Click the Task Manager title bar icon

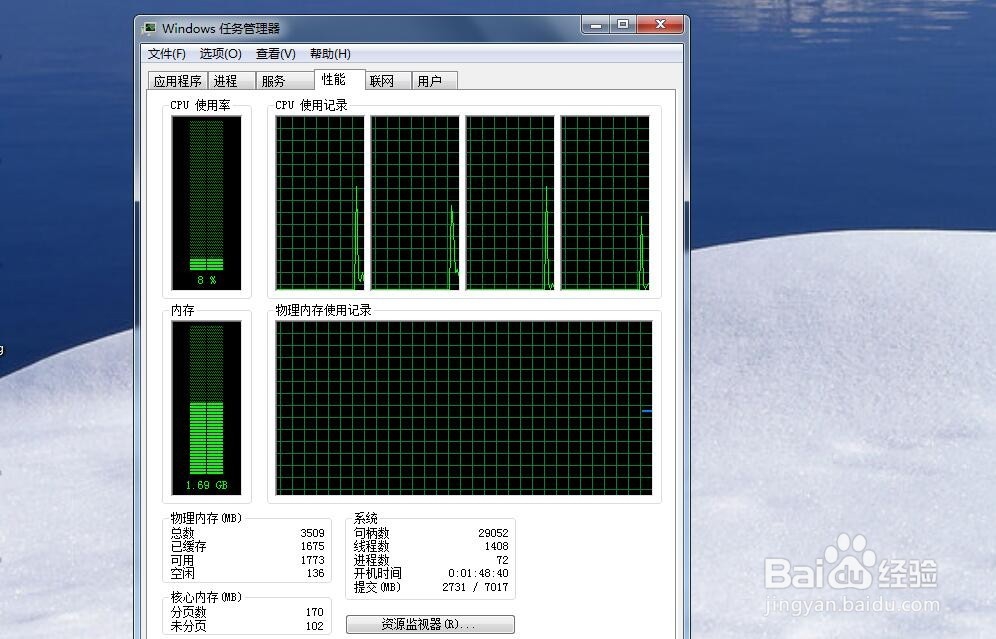[x=150, y=29]
